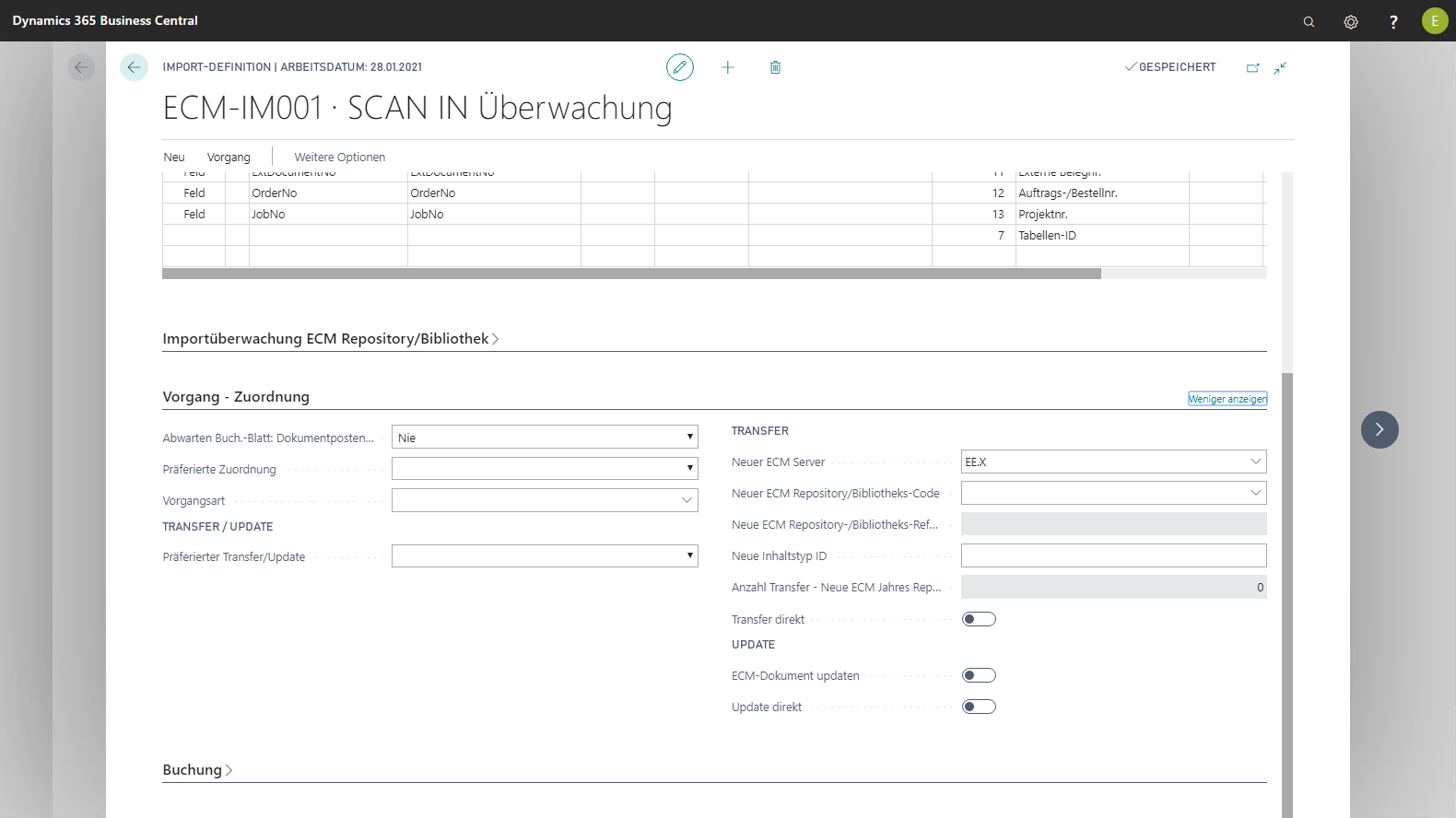The image size is (1456, 818).
Task: Click the pencil edit icon
Action: pos(680,67)
